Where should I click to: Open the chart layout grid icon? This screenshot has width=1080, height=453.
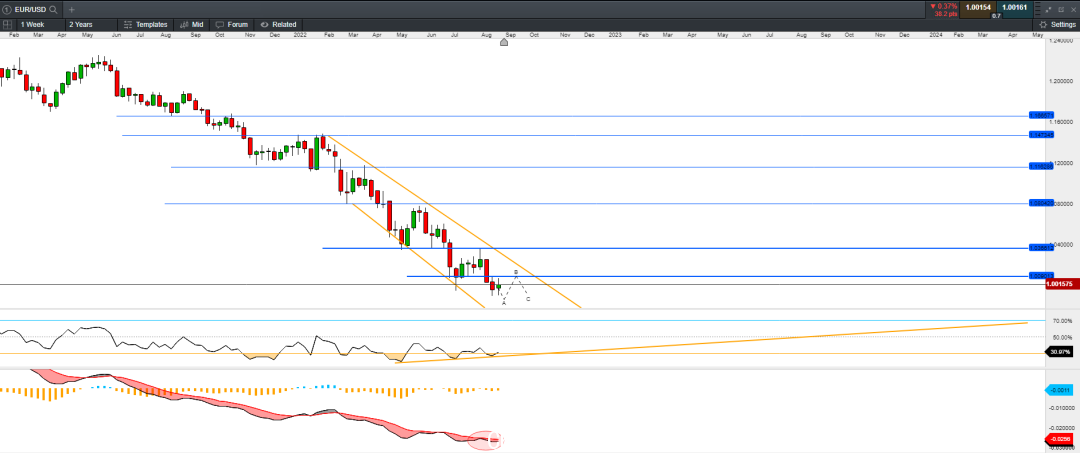tap(8, 24)
